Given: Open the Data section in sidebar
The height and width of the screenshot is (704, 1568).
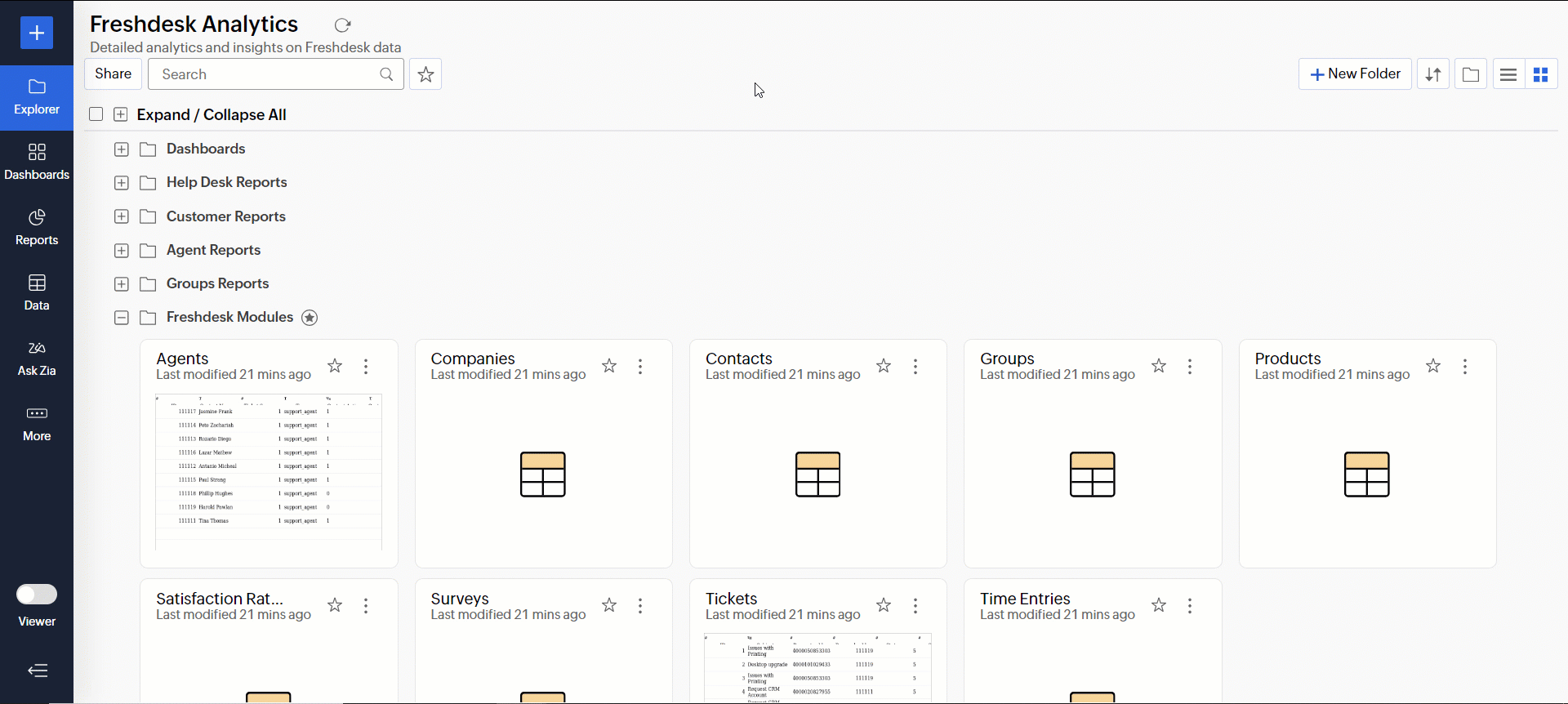Looking at the screenshot, I should click(37, 293).
